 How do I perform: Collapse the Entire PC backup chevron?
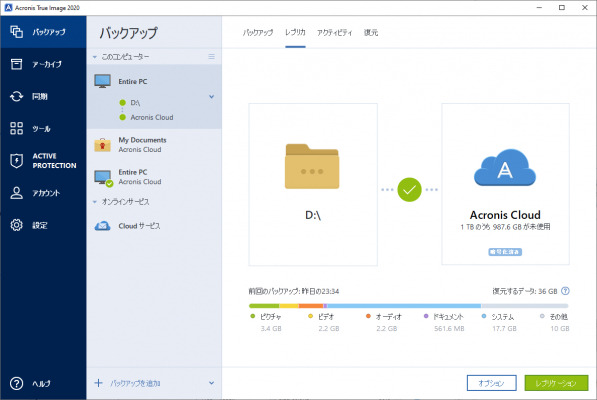[x=212, y=97]
